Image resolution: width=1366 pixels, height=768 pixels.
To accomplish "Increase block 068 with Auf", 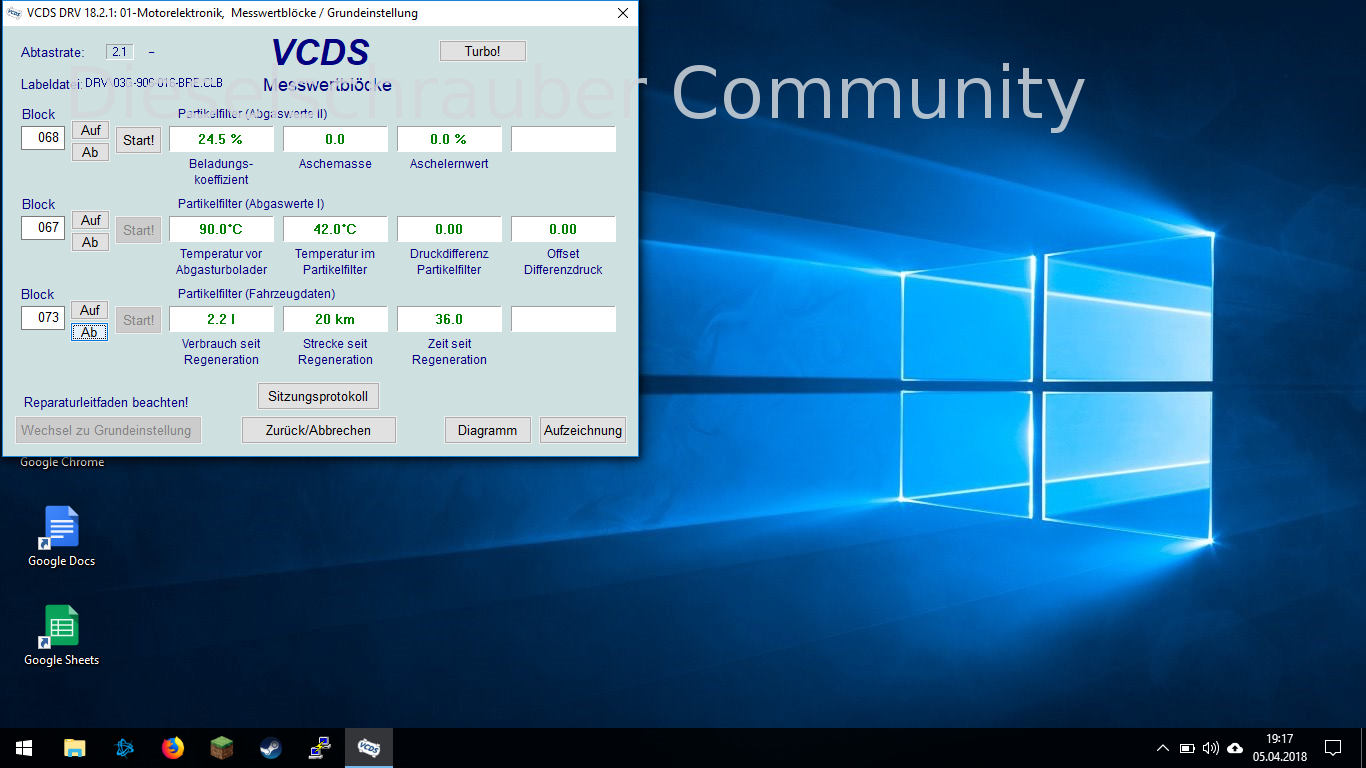I will pyautogui.click(x=90, y=130).
